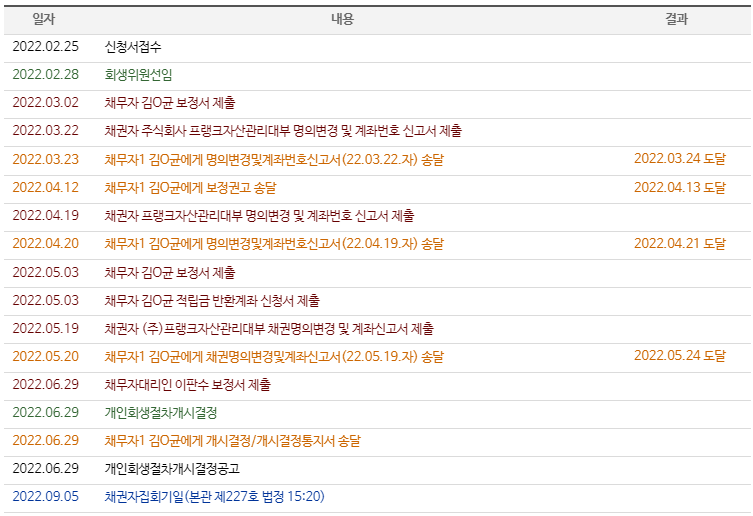Select '채무자 김O균 적립금 반환계좌 신청서 제출'
753x516 pixels.
pos(212,300)
